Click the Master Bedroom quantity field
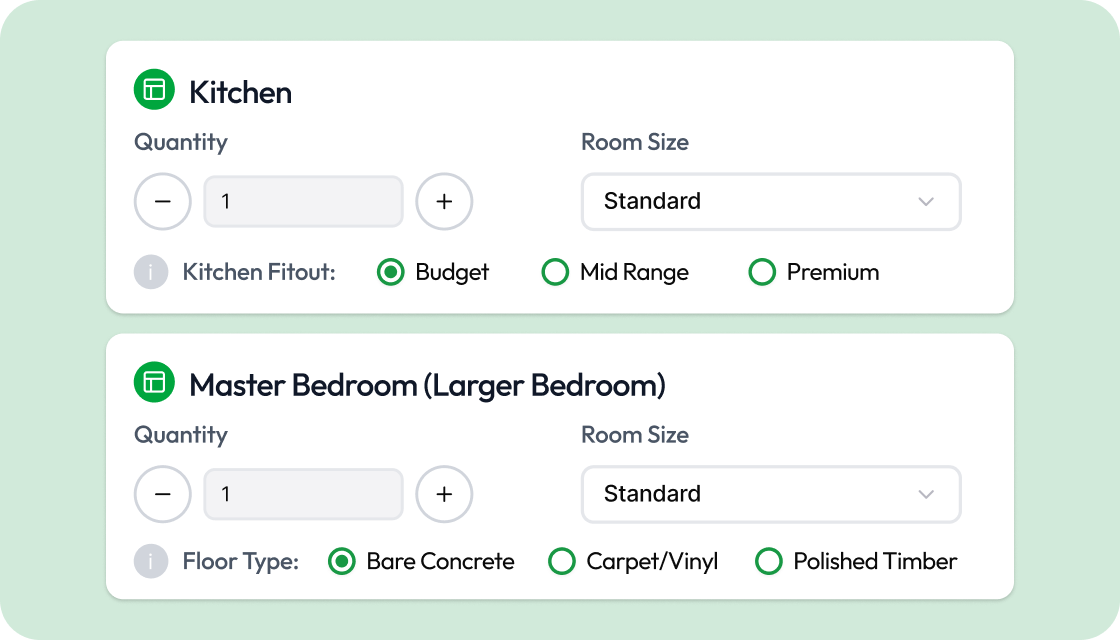Image resolution: width=1120 pixels, height=640 pixels. (x=303, y=494)
